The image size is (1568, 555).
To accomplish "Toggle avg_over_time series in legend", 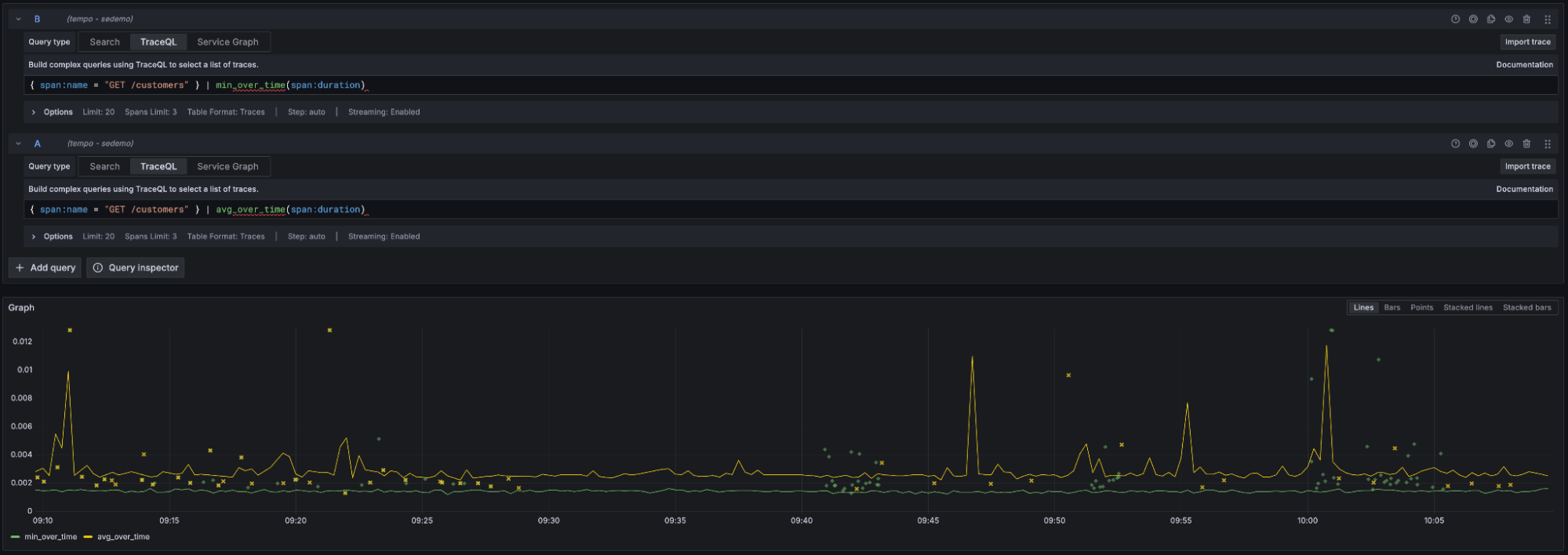I will (122, 537).
